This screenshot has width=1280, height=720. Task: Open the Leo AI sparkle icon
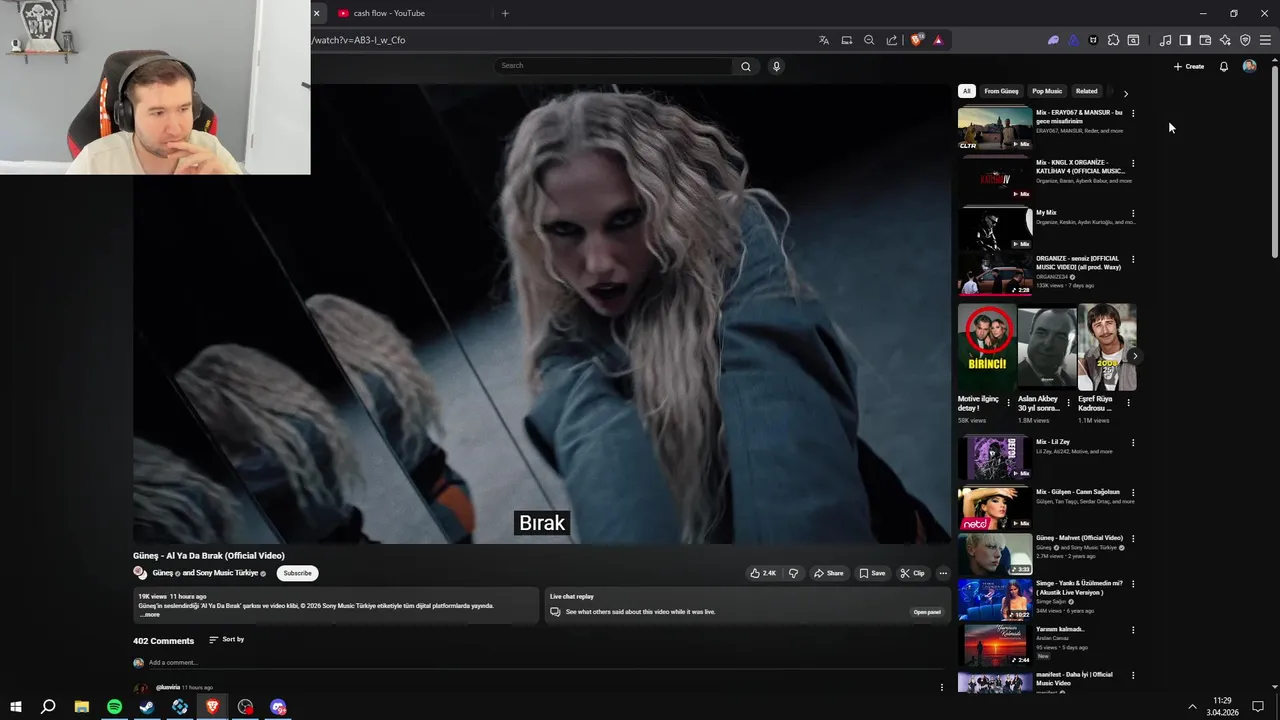pyautogui.click(x=1225, y=40)
